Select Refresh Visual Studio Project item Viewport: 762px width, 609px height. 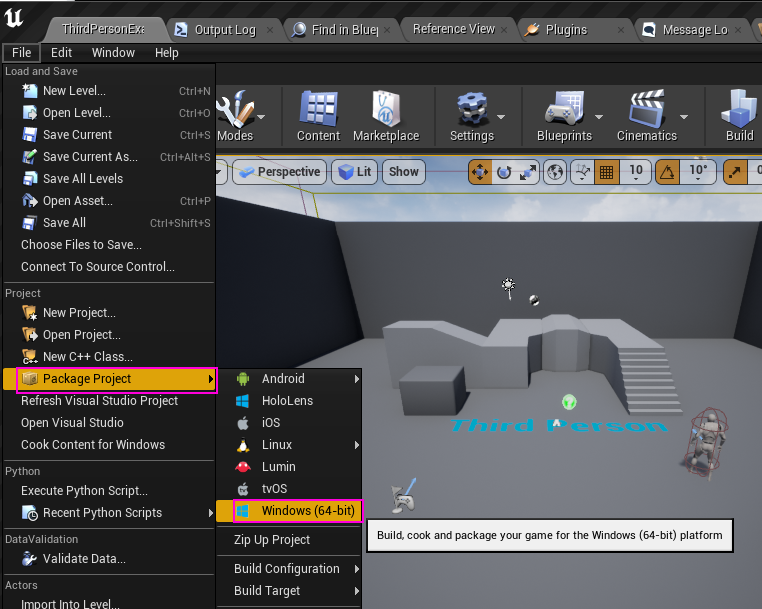[109, 400]
